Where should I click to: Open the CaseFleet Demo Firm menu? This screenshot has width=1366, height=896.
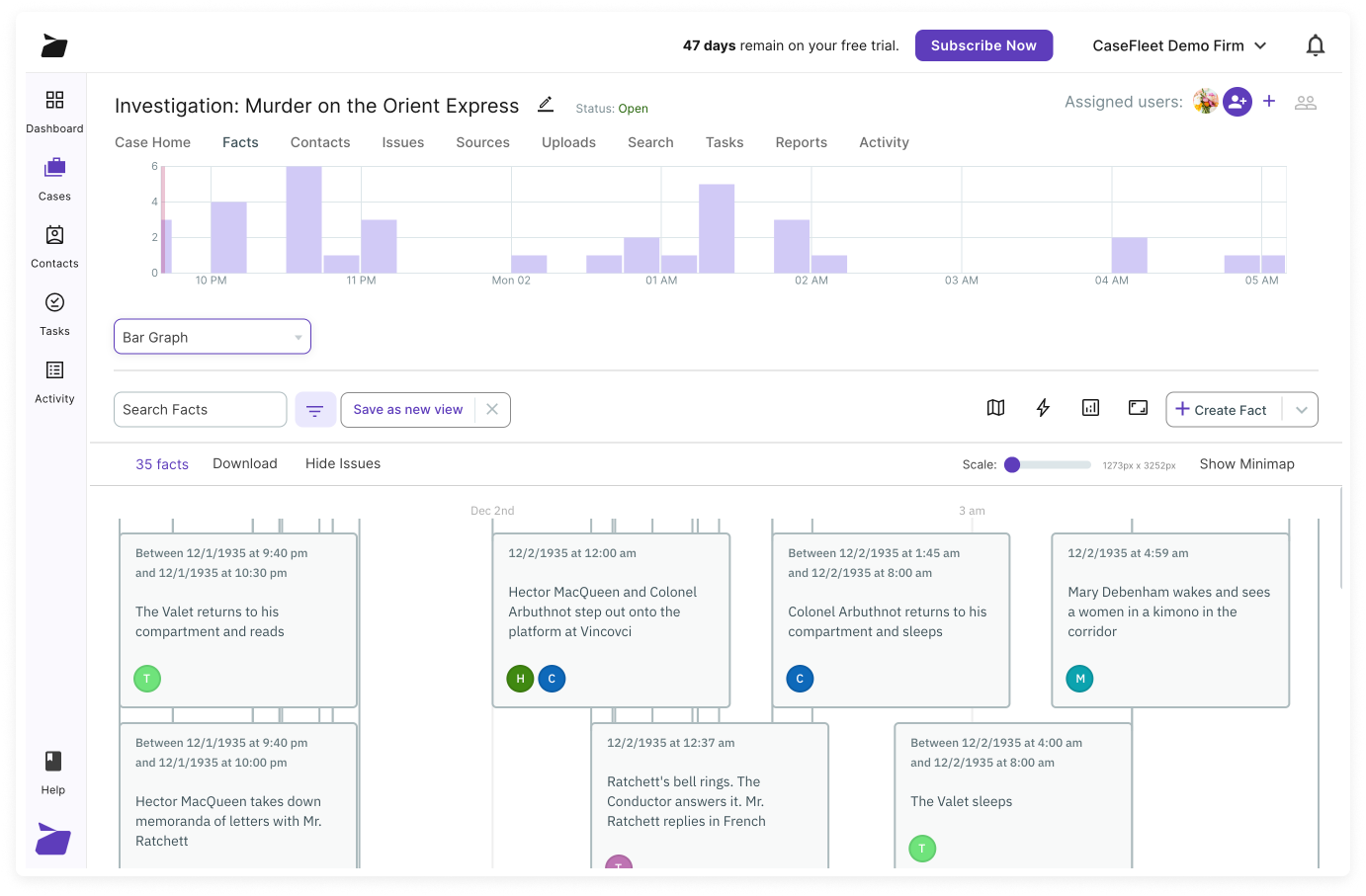1179,44
